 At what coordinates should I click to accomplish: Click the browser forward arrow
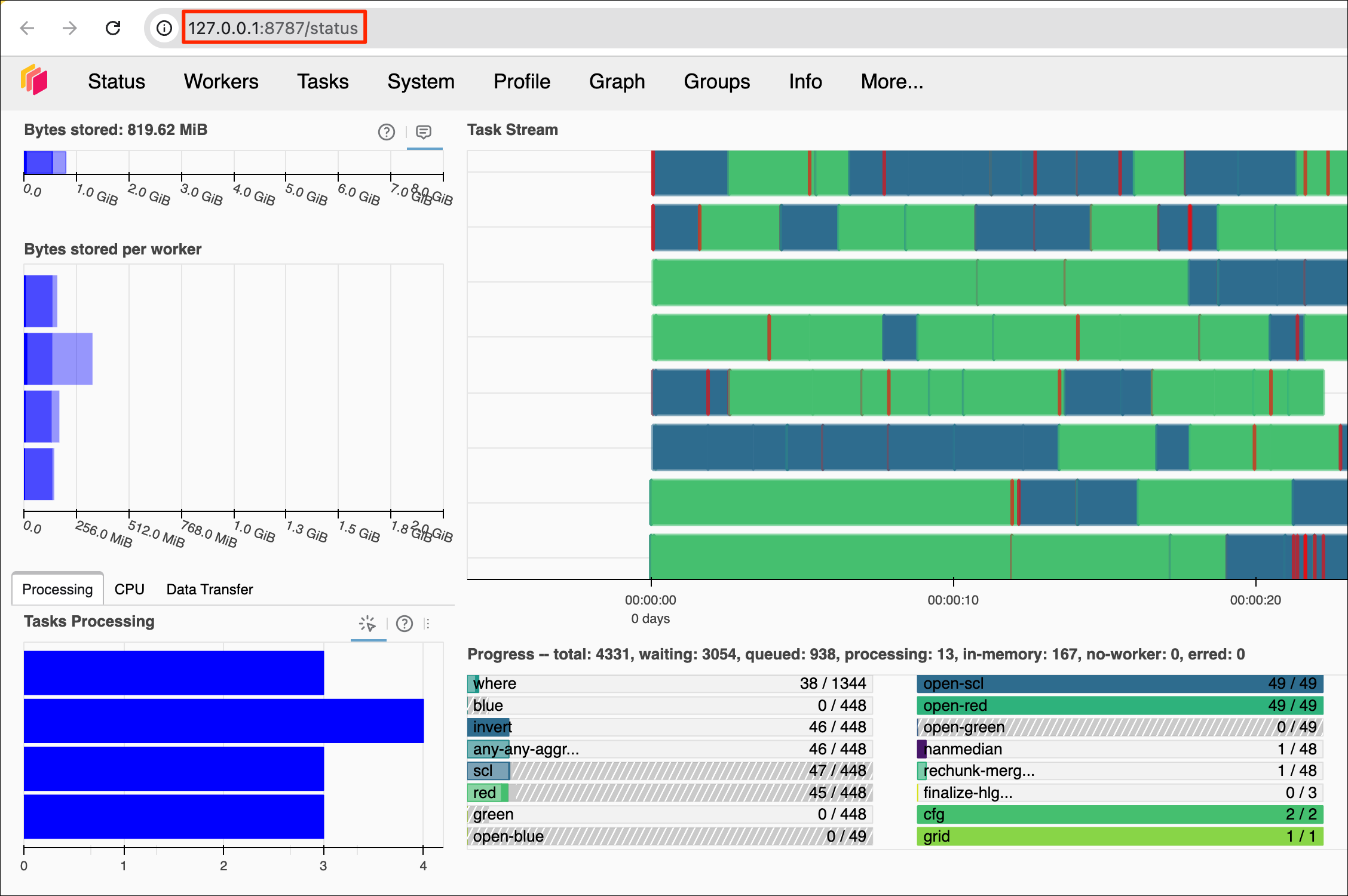pos(70,28)
